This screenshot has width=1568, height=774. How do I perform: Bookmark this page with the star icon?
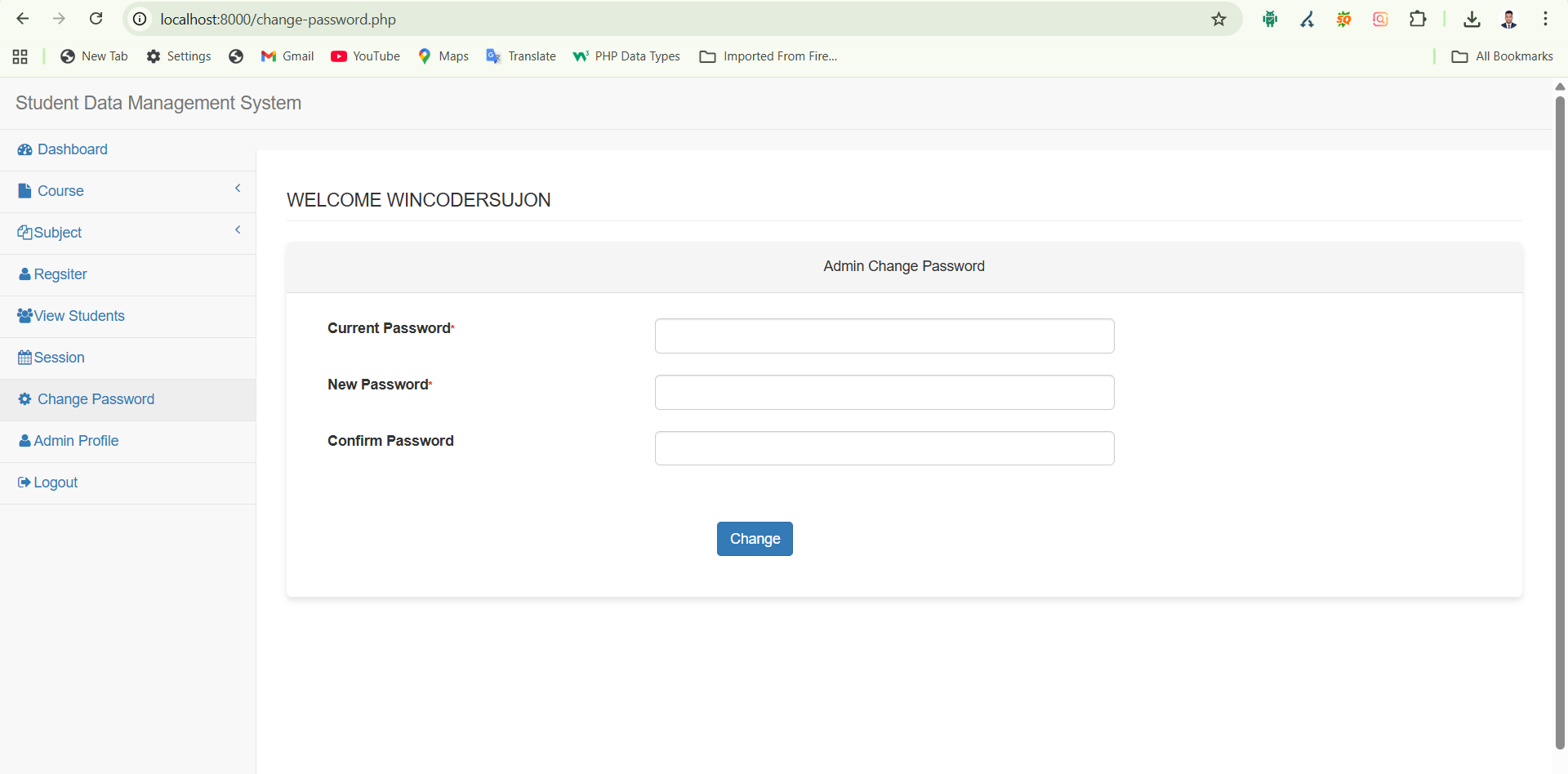tap(1218, 19)
